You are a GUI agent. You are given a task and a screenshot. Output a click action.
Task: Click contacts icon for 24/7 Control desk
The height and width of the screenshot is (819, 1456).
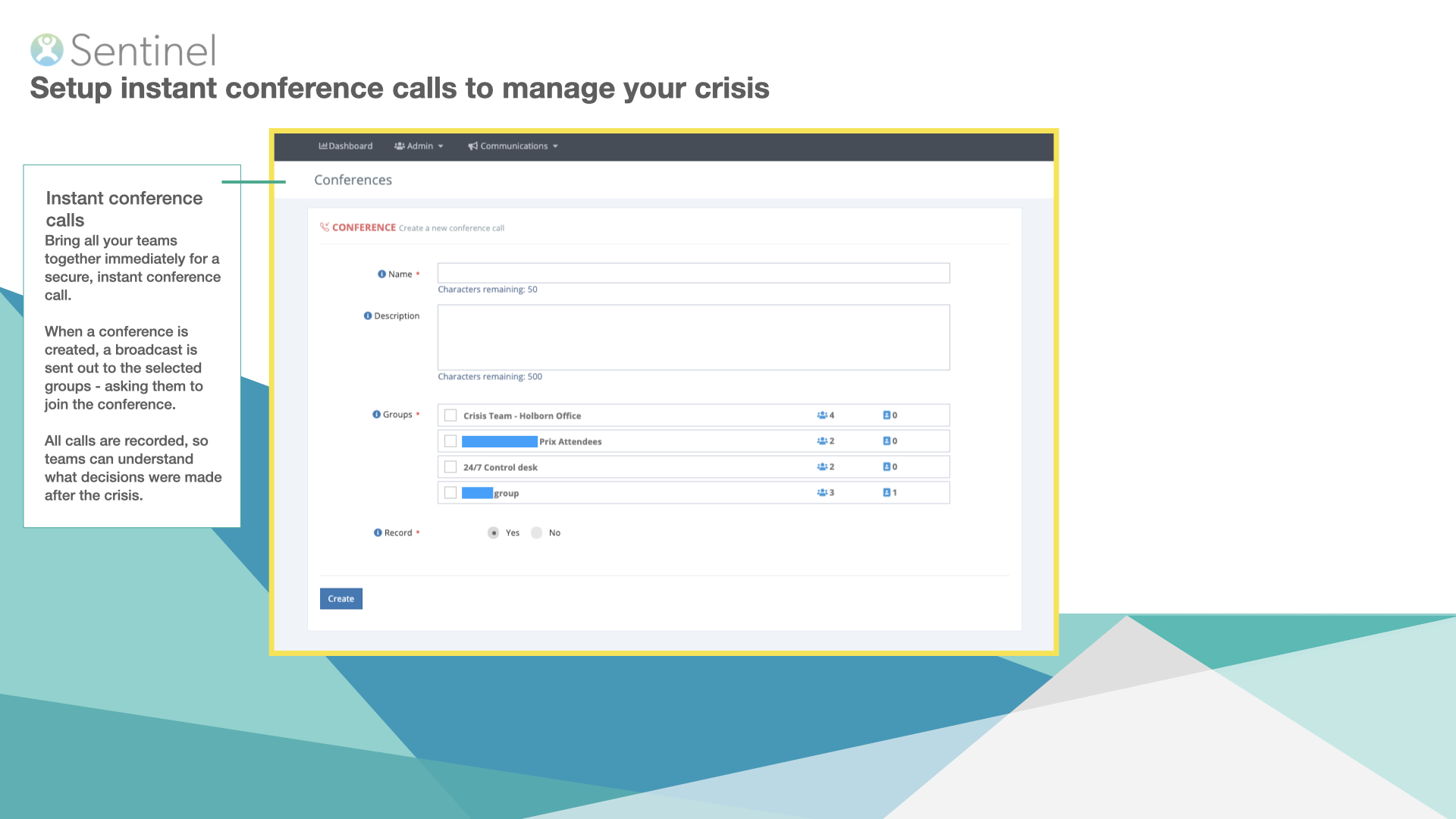pyautogui.click(x=886, y=467)
